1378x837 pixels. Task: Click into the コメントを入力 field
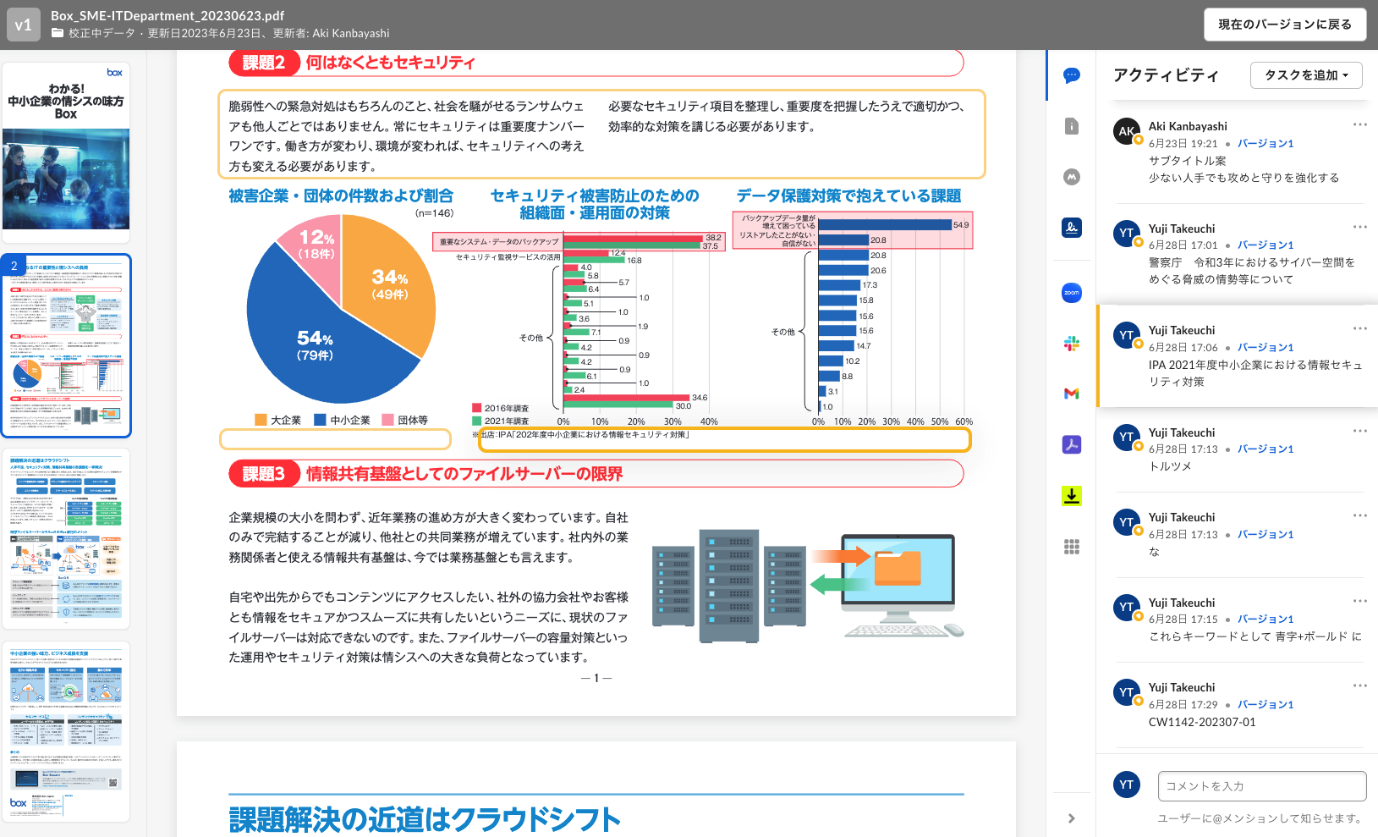[1261, 786]
